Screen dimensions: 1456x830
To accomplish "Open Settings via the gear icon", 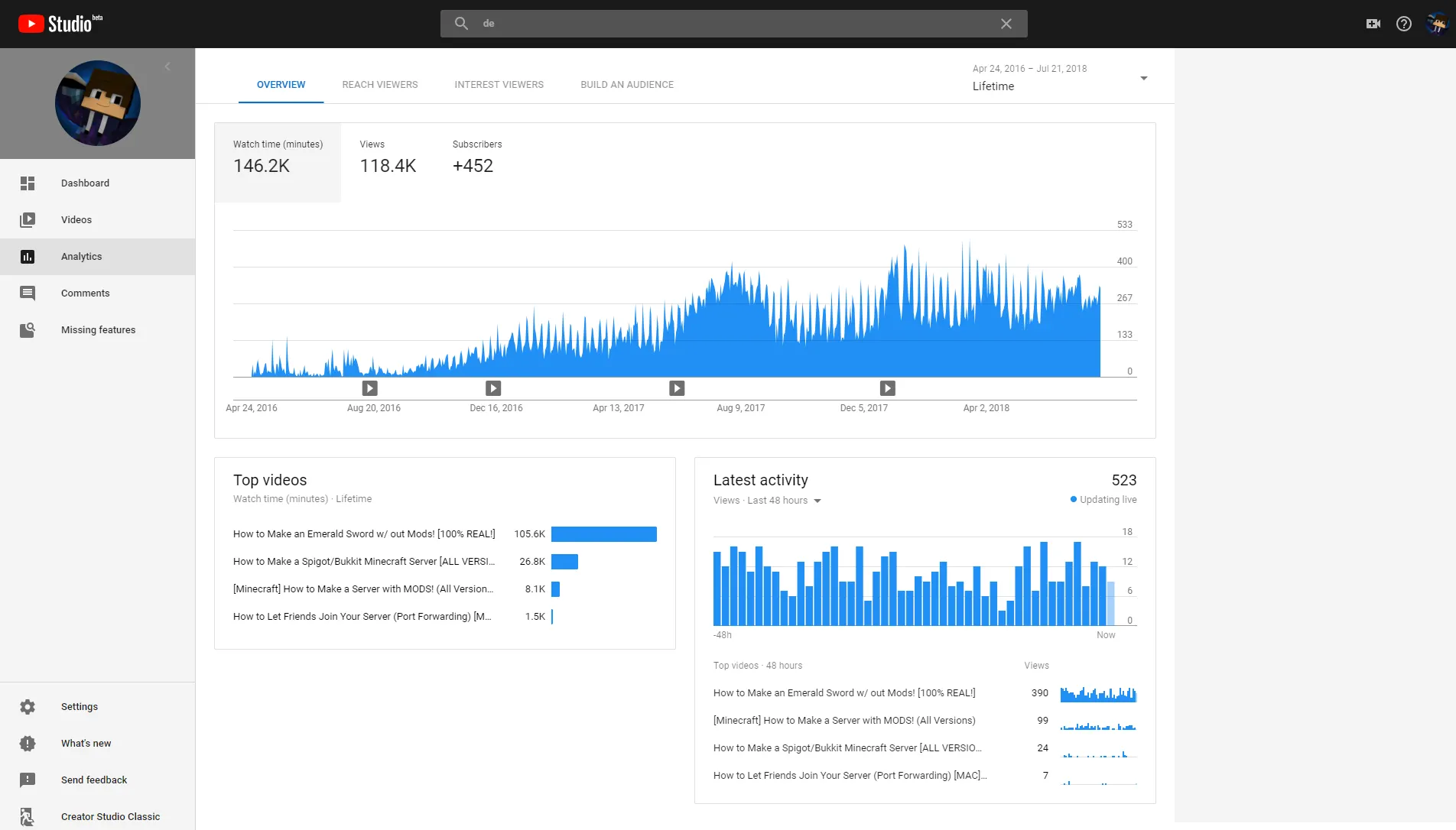I will tap(28, 707).
